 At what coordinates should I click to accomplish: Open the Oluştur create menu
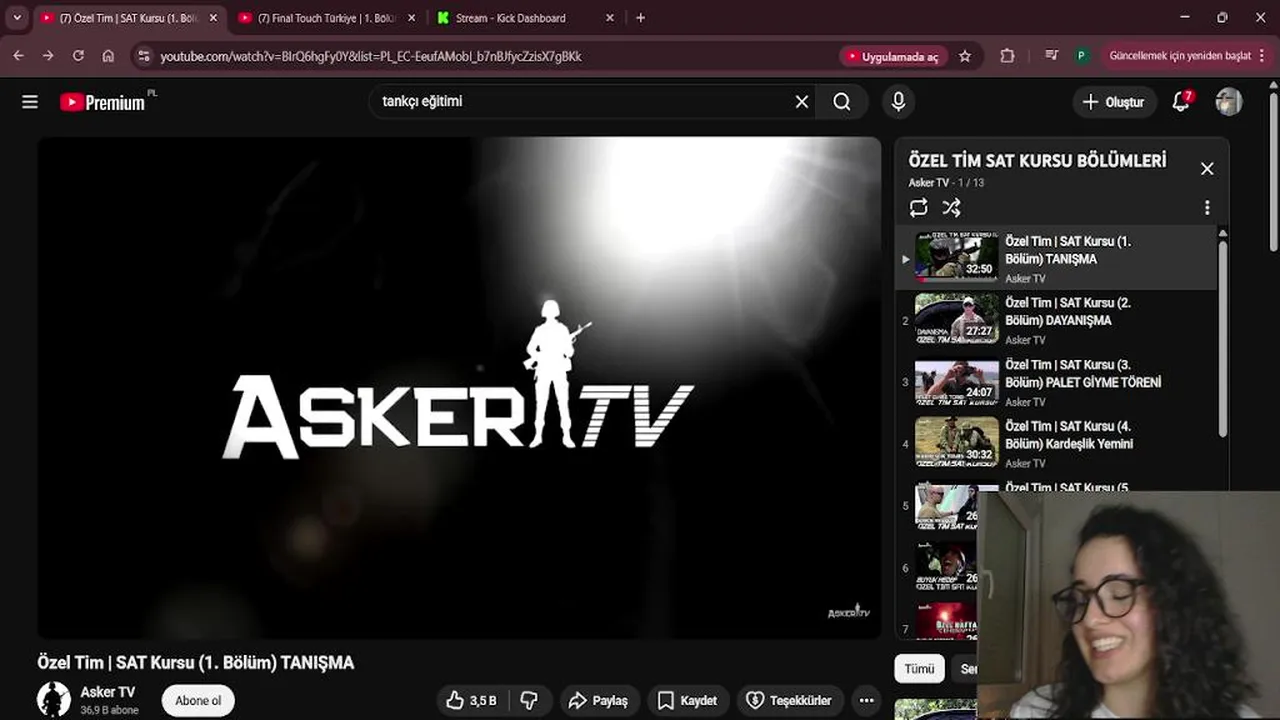1114,102
